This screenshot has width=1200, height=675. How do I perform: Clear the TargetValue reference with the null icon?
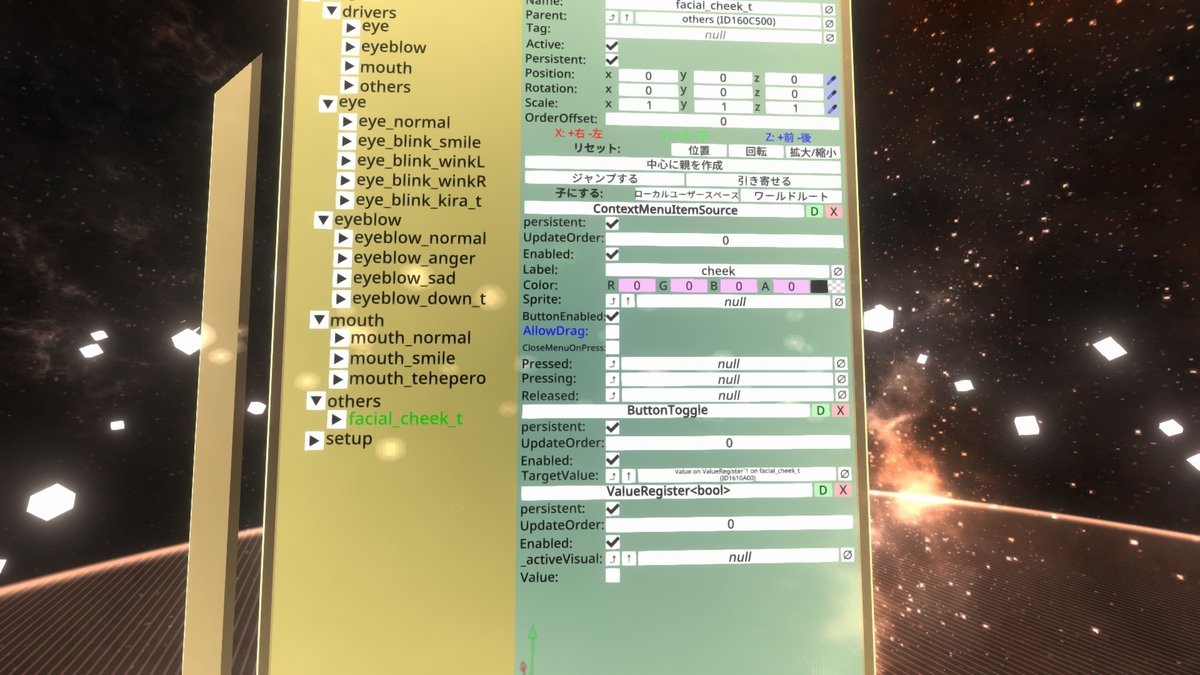844,474
